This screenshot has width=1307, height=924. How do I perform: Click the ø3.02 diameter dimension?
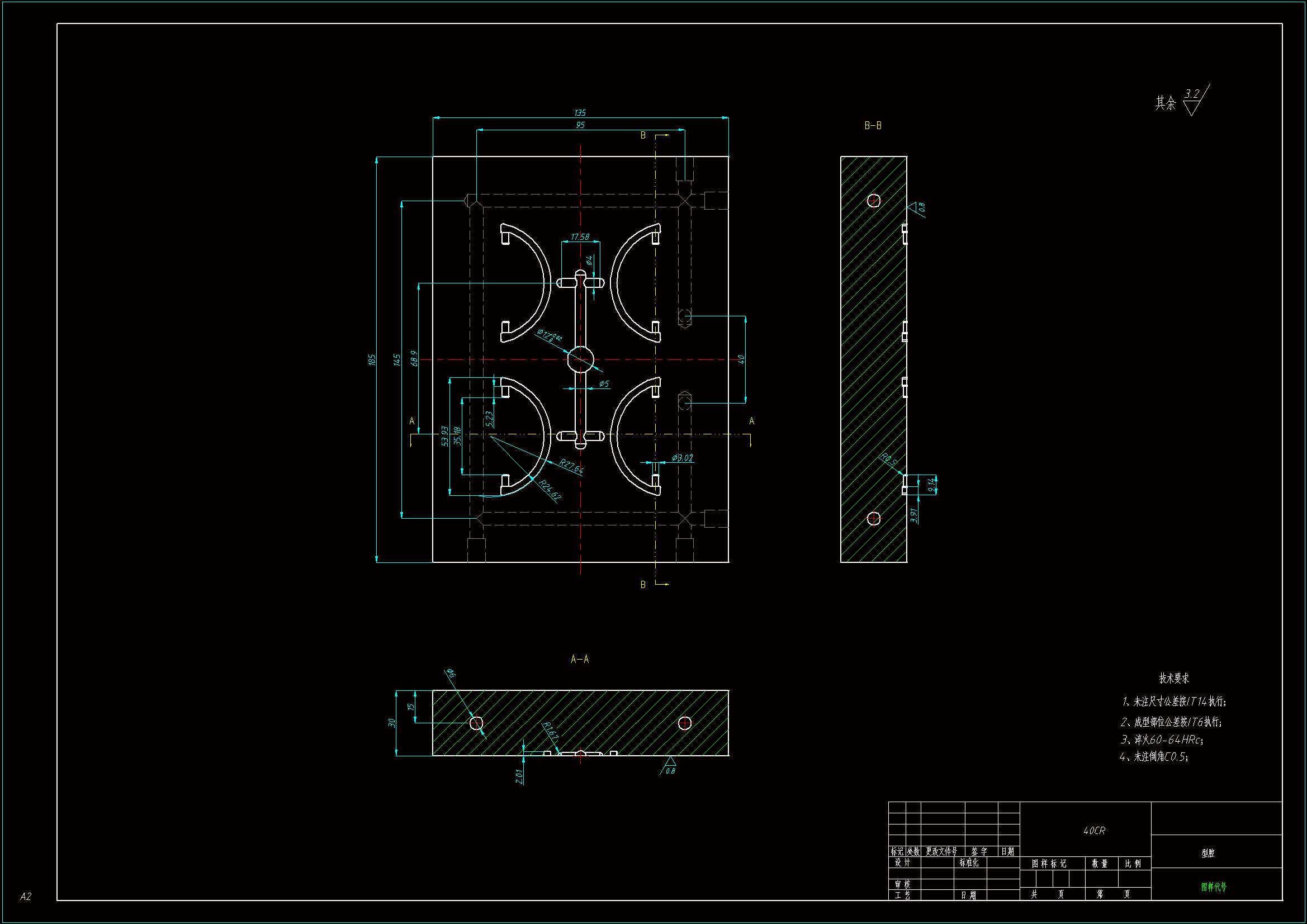pyautogui.click(x=682, y=458)
